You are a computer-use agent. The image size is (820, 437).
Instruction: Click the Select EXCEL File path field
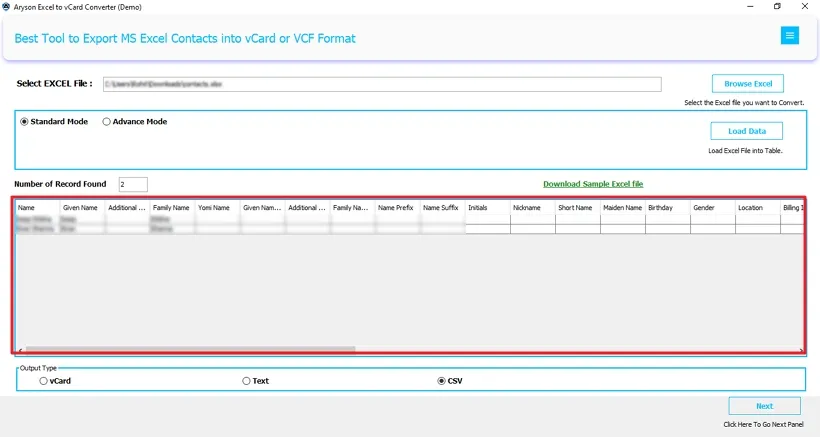pos(382,84)
